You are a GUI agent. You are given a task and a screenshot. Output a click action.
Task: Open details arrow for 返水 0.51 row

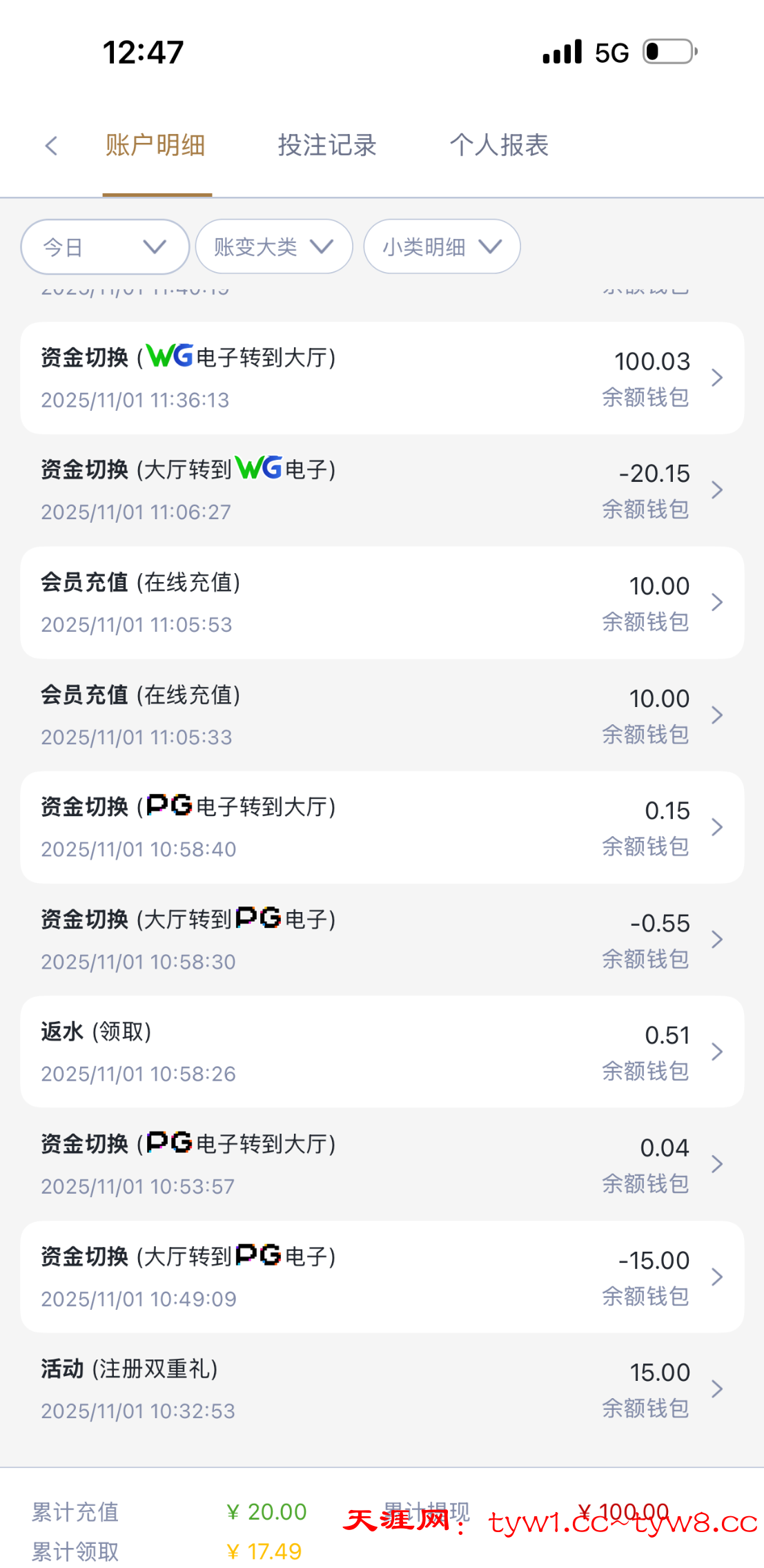point(717,1052)
